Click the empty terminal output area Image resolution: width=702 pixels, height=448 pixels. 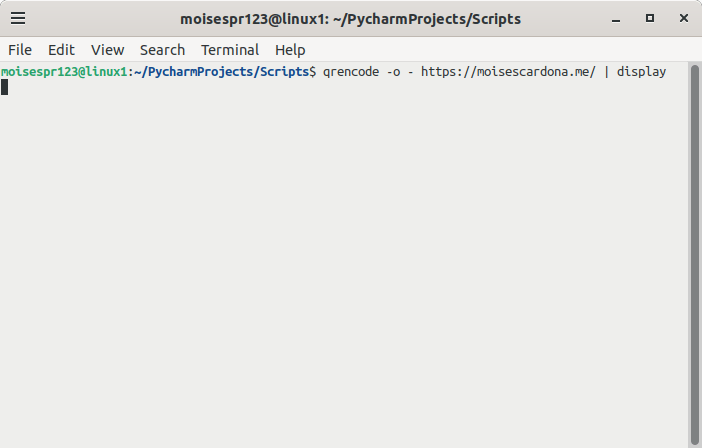pos(340,260)
